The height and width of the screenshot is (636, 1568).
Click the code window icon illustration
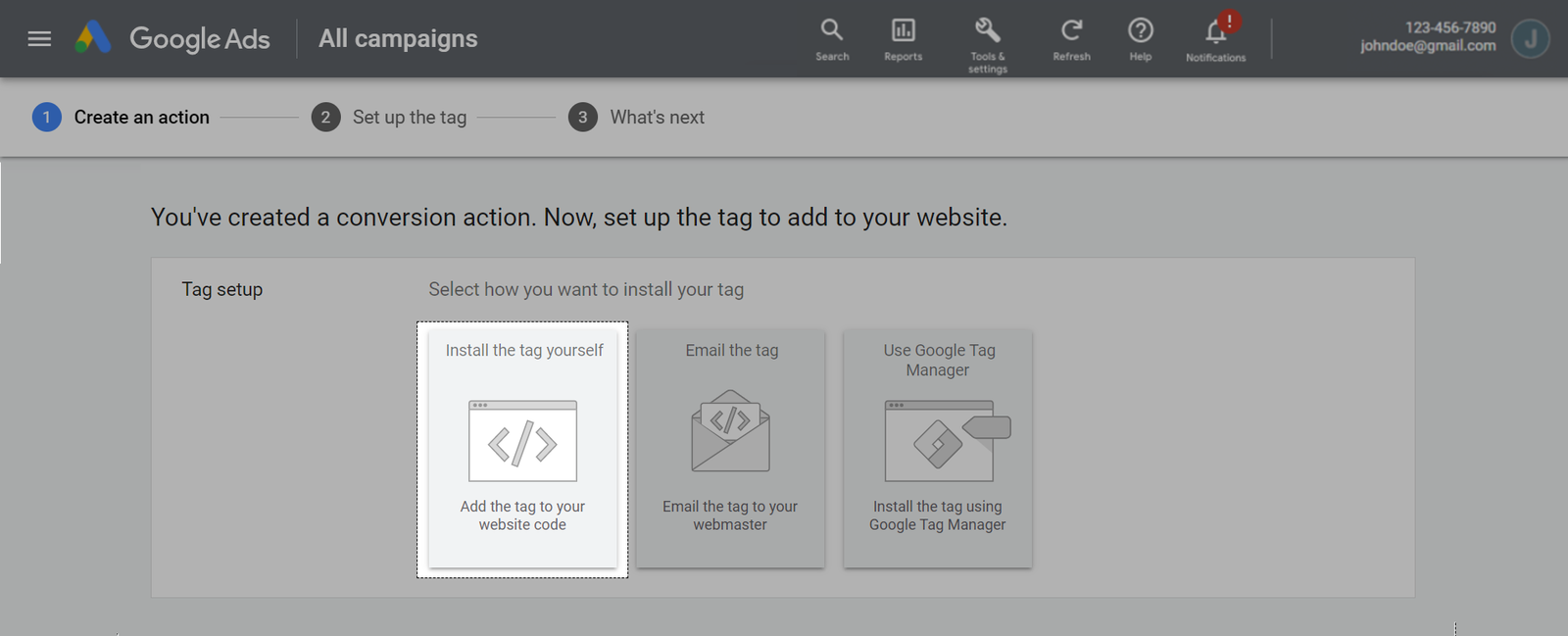click(x=522, y=441)
